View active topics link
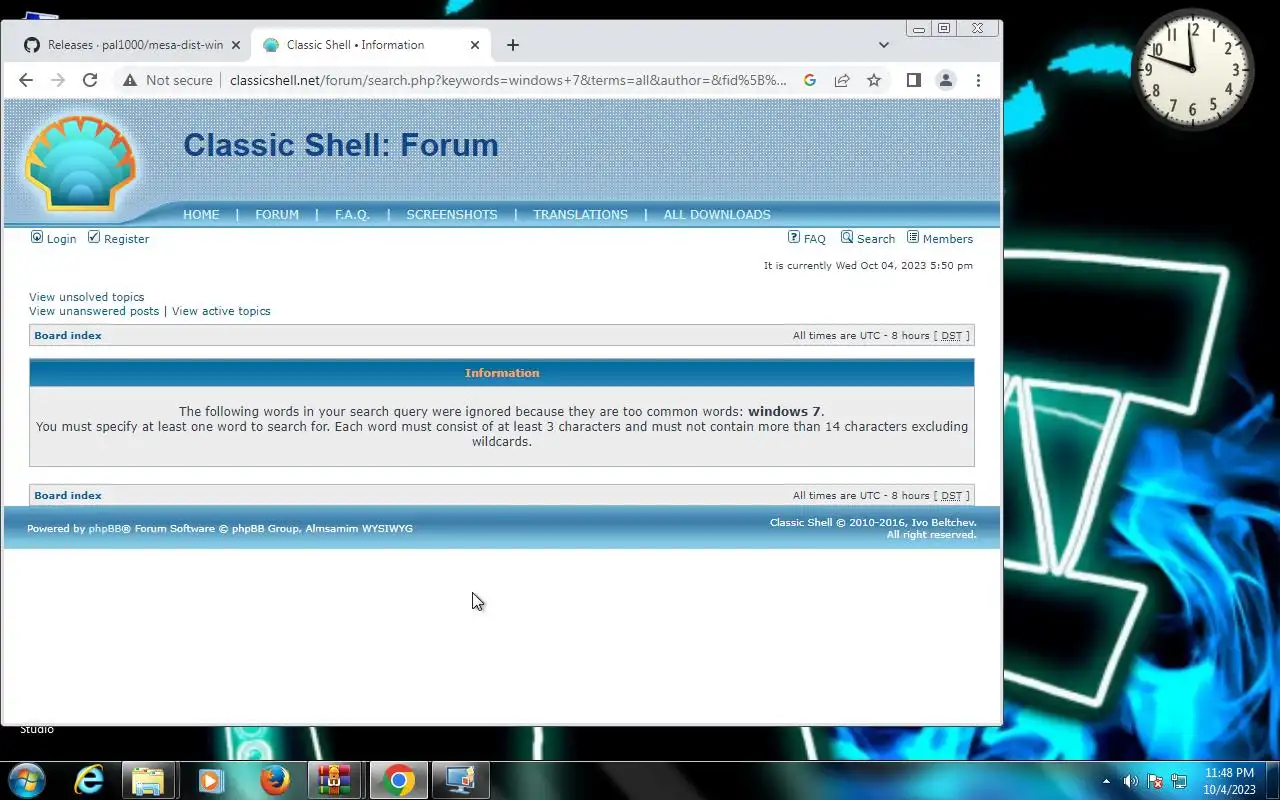Screen dimensions: 1280x800 [221, 311]
